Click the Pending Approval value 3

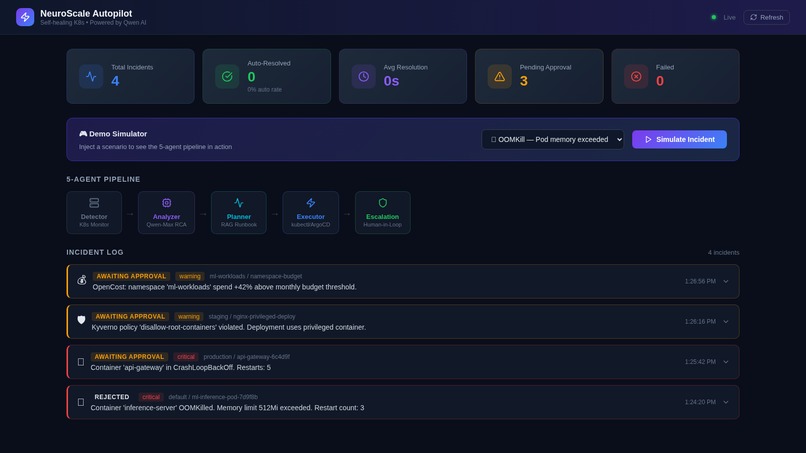[523, 81]
